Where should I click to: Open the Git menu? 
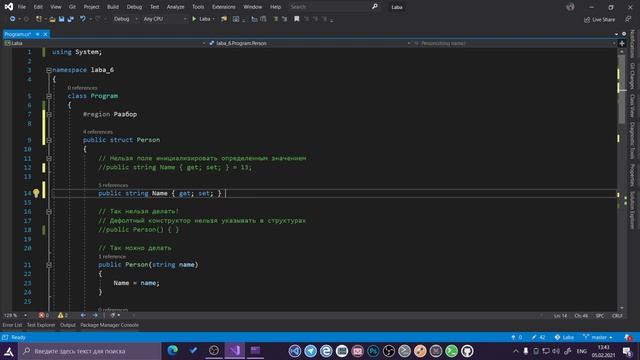click(72, 7)
